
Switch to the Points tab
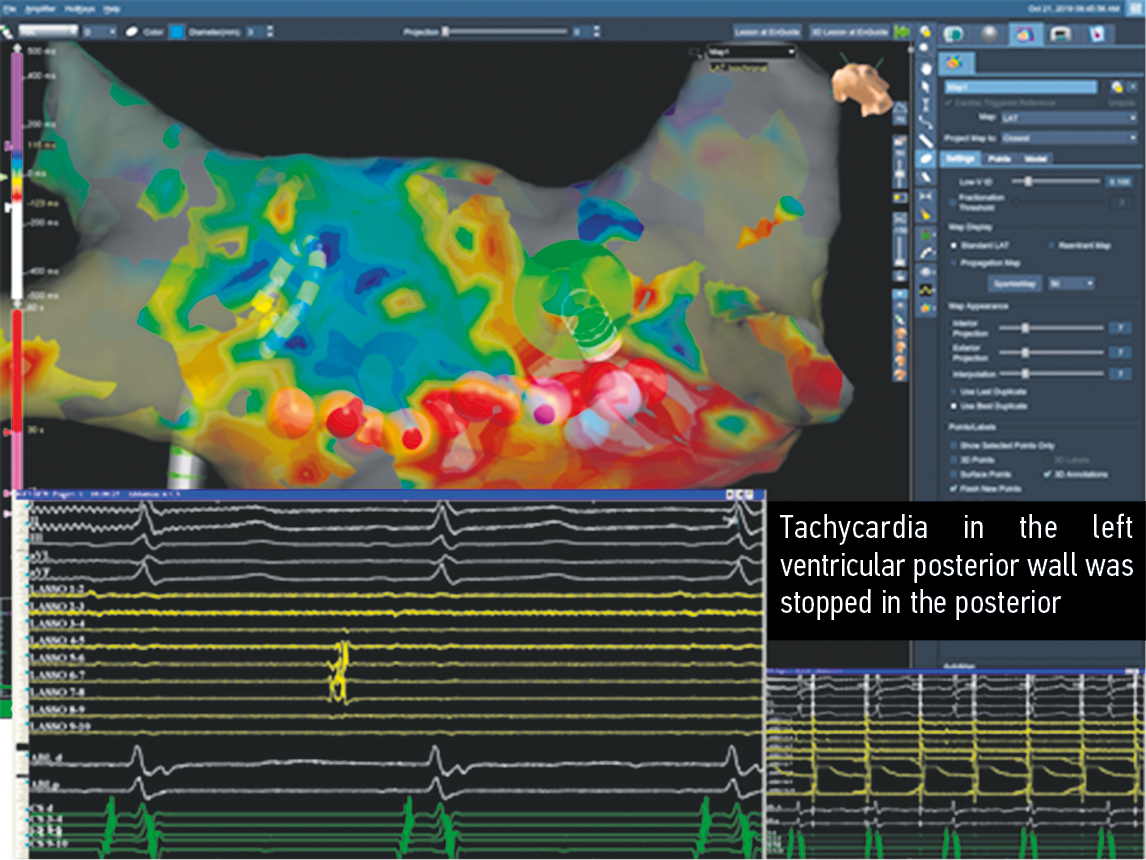(x=1000, y=158)
